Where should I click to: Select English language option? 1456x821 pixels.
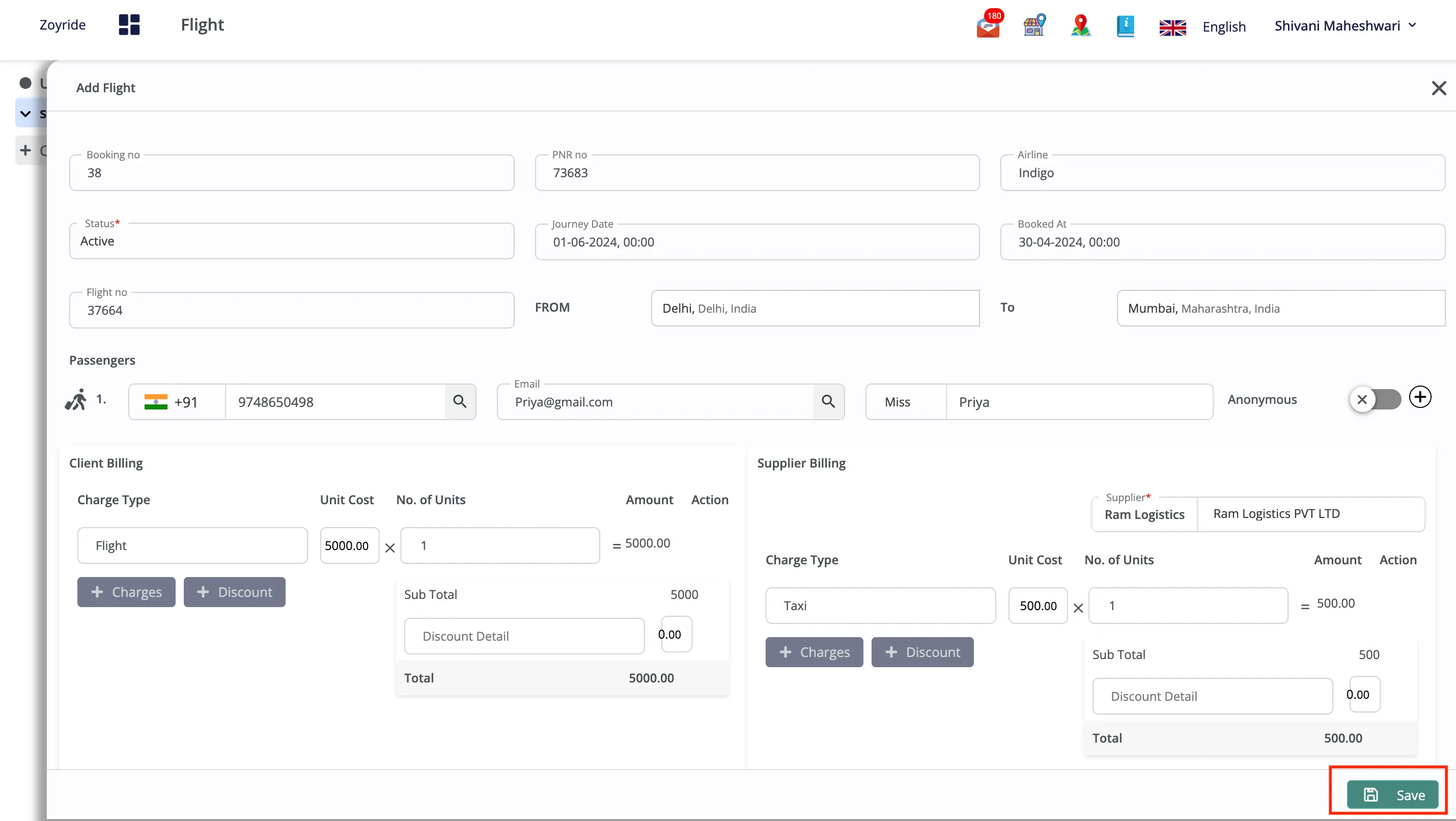click(1224, 26)
